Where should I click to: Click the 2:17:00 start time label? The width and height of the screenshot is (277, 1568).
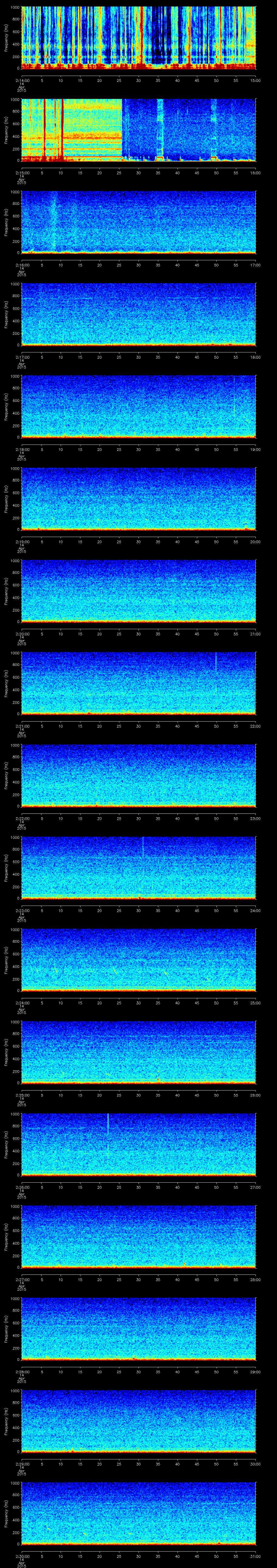pos(22,357)
